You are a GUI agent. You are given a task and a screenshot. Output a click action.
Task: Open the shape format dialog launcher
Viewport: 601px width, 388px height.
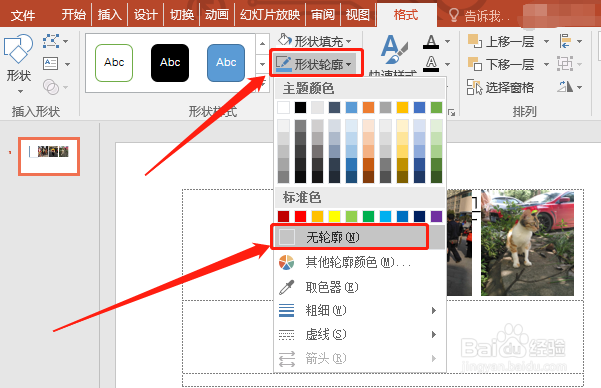[452, 112]
